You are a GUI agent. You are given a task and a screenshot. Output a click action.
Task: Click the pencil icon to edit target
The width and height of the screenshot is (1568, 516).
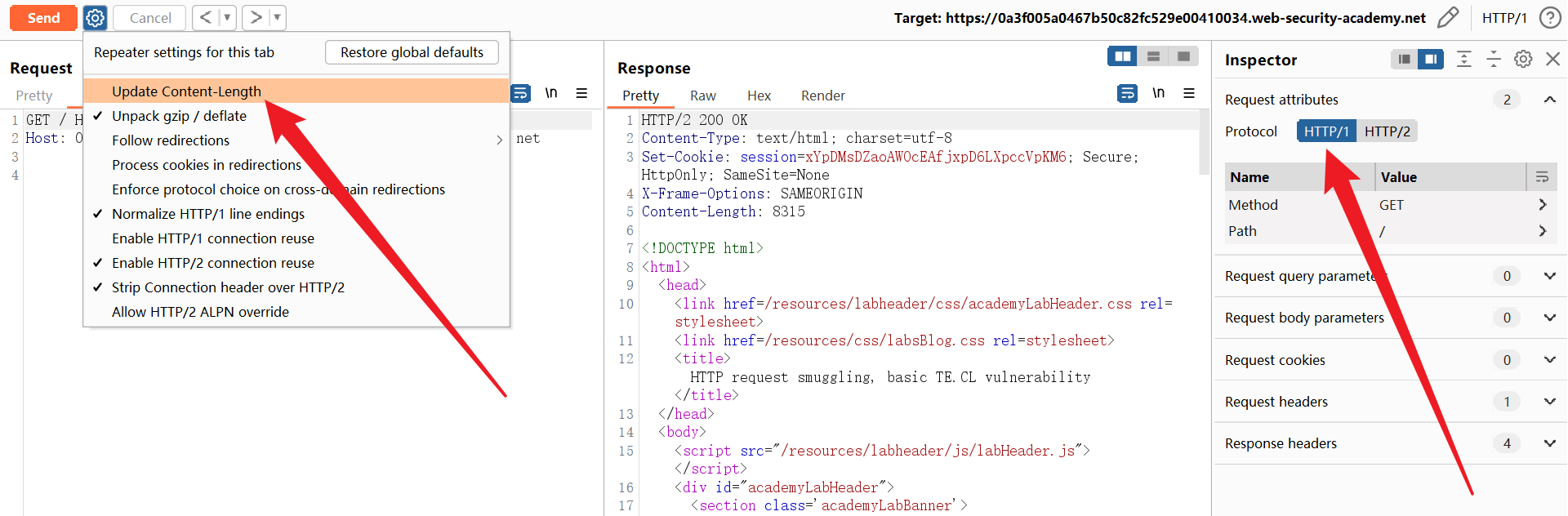tap(1448, 18)
